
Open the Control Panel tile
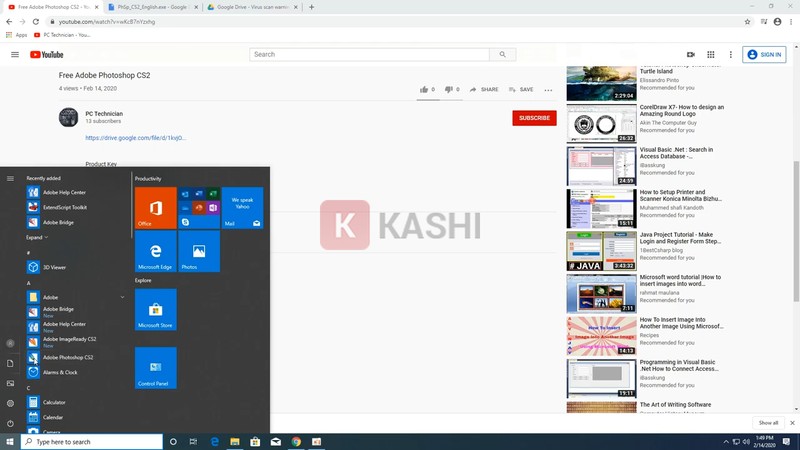156,367
